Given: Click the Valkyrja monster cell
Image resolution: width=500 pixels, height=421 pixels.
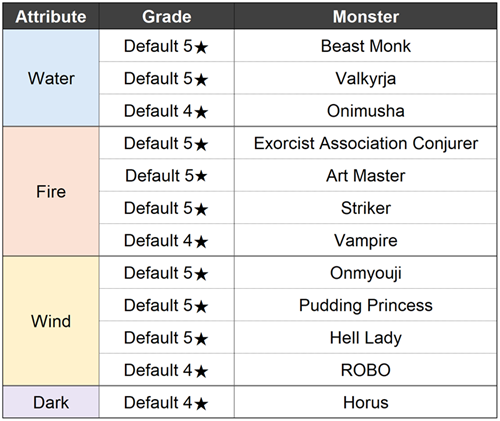Looking at the screenshot, I should (x=366, y=78).
